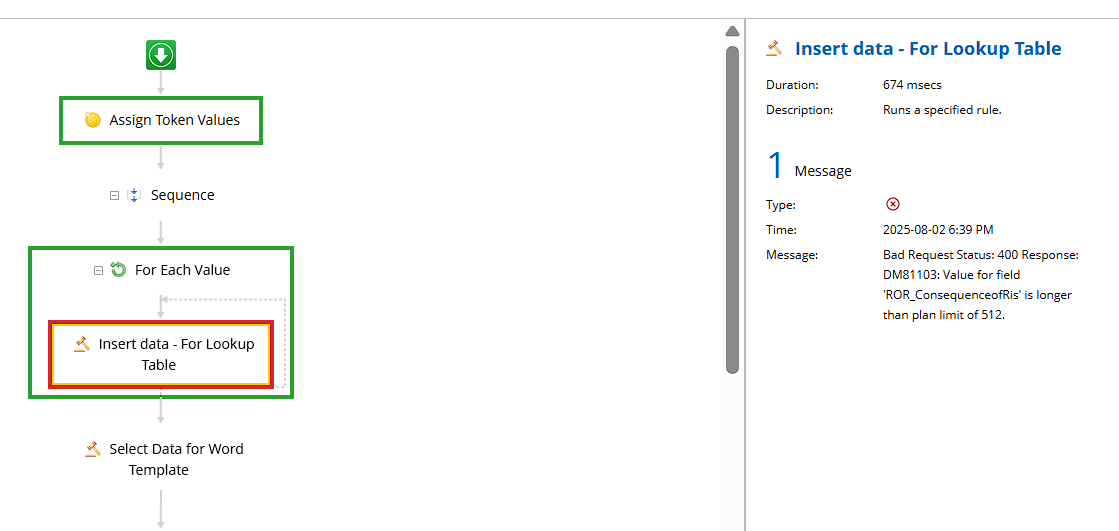Click the green start arrow icon
Image resolution: width=1119 pixels, height=531 pixels.
[161, 55]
